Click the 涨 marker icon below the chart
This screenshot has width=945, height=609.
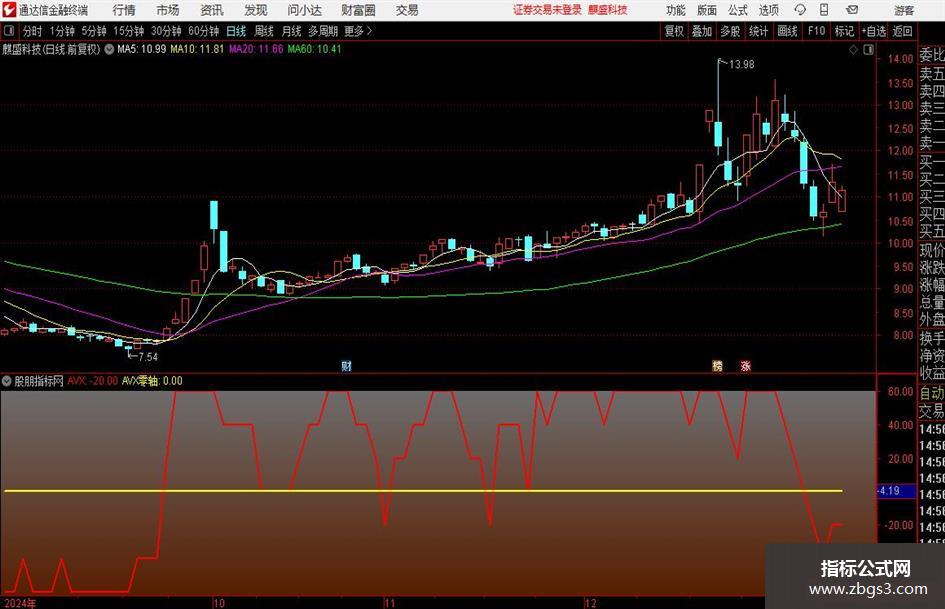(x=746, y=366)
